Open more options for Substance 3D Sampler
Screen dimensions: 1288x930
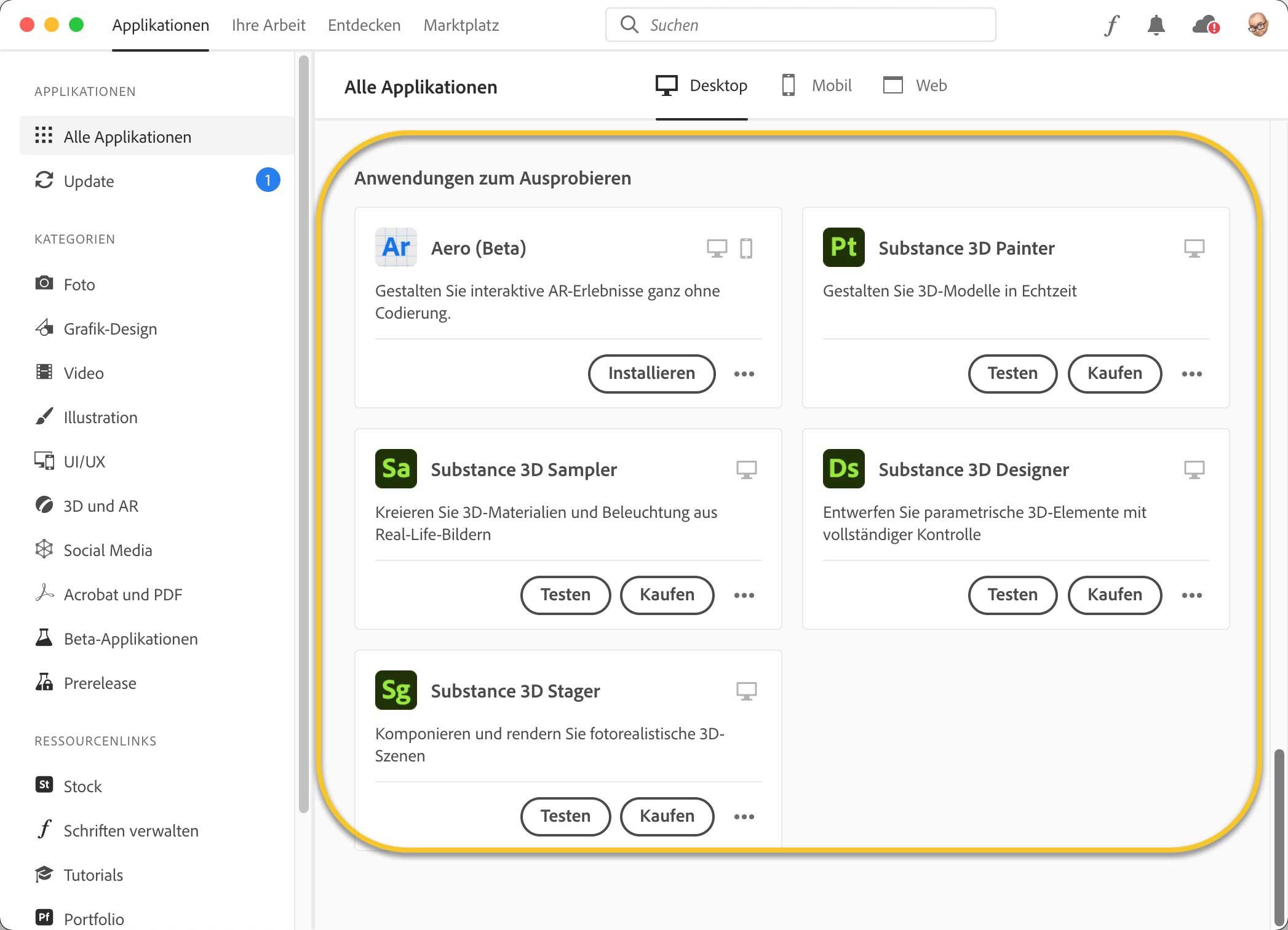tap(744, 595)
